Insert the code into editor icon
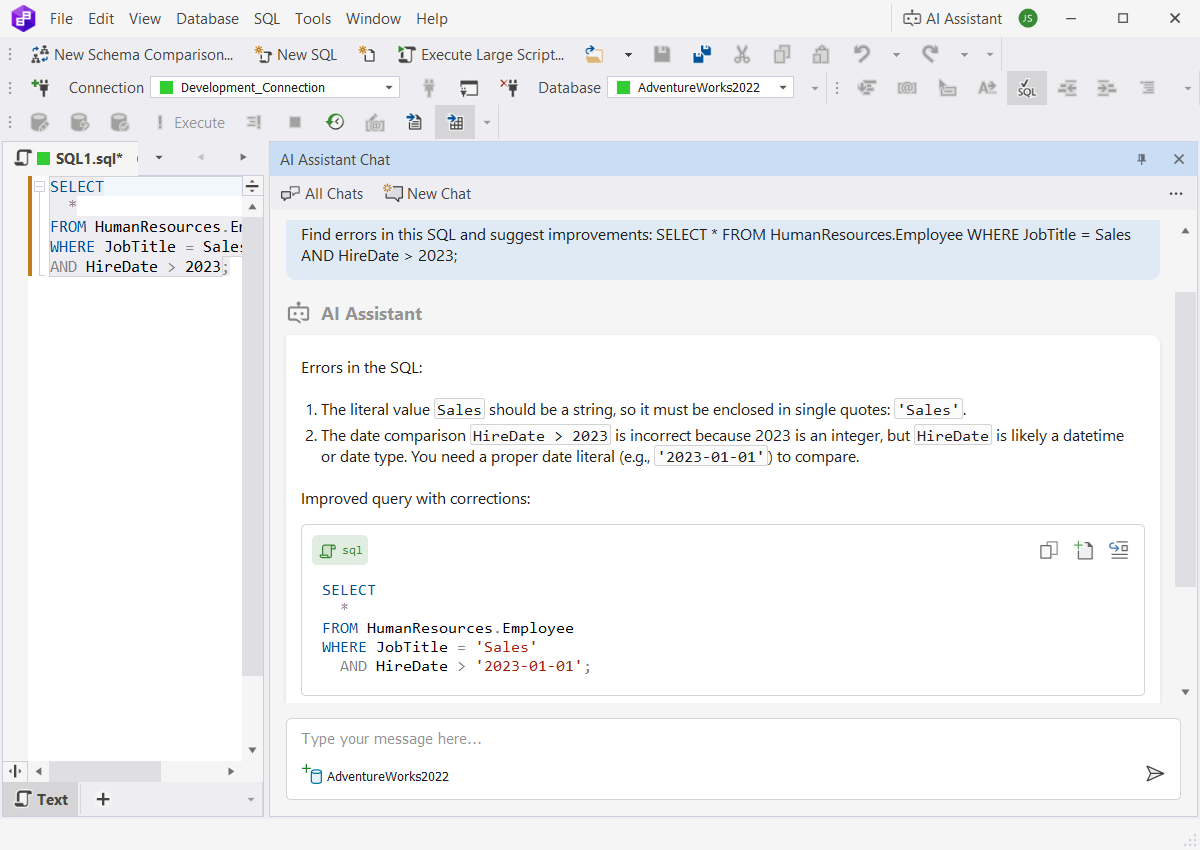Viewport: 1200px width, 850px height. (x=1119, y=550)
